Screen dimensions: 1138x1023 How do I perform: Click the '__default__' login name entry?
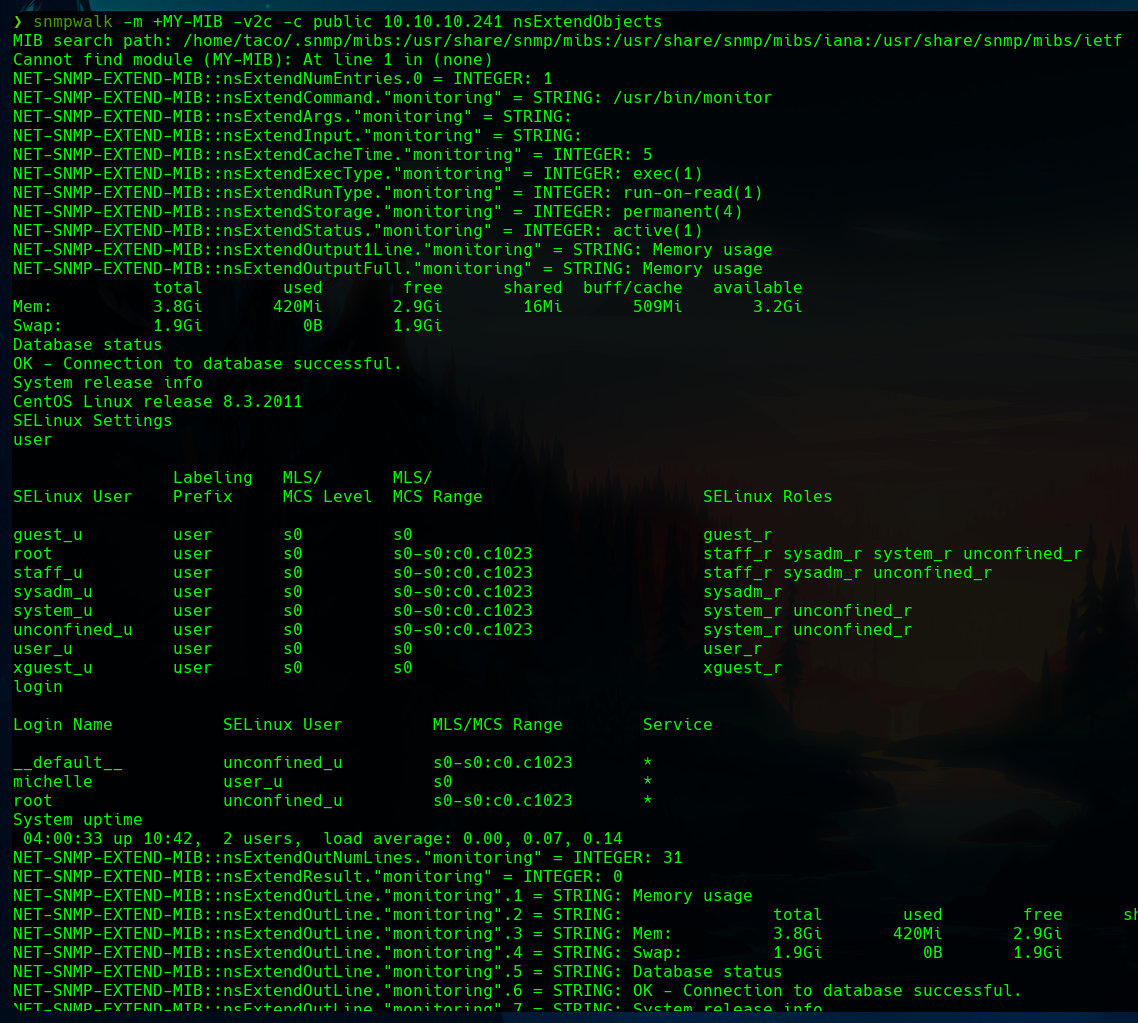pyautogui.click(x=67, y=763)
